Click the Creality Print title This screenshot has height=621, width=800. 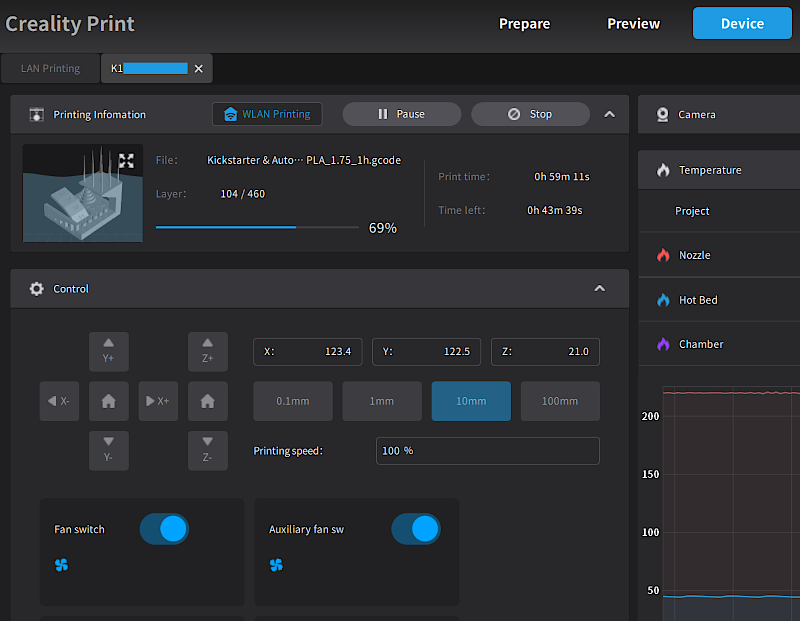70,24
